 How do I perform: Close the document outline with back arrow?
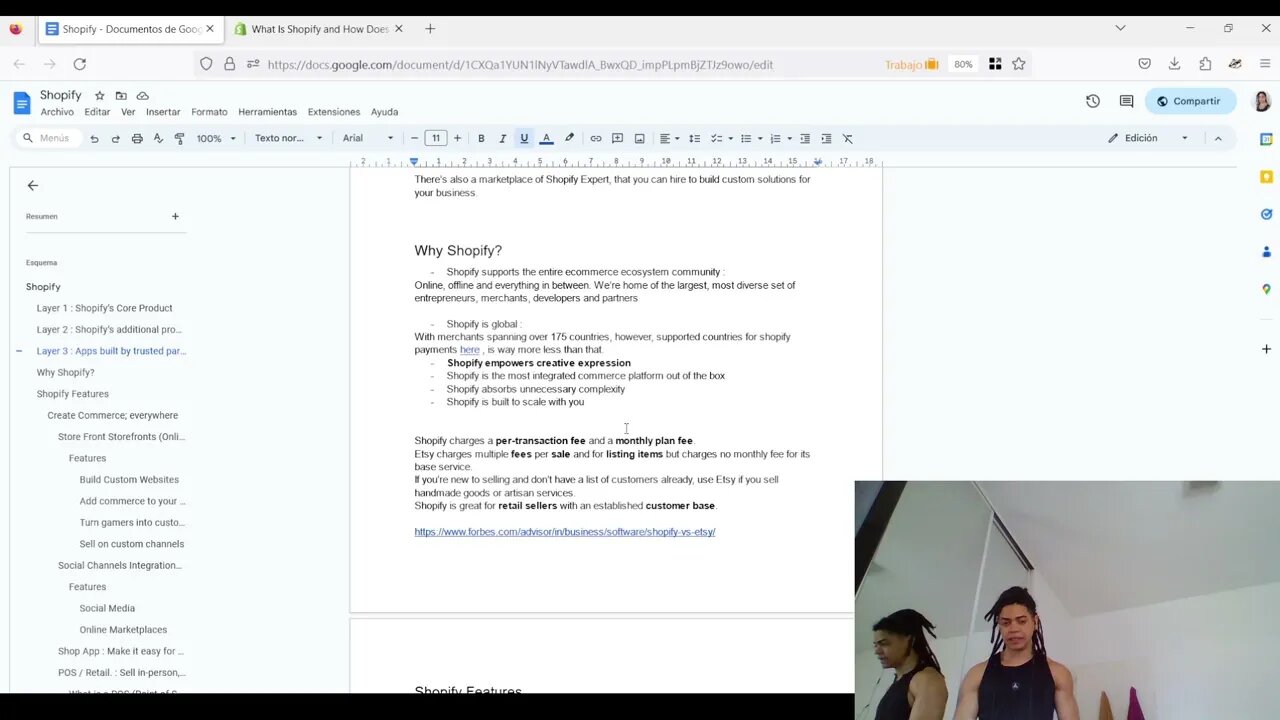tap(32, 185)
